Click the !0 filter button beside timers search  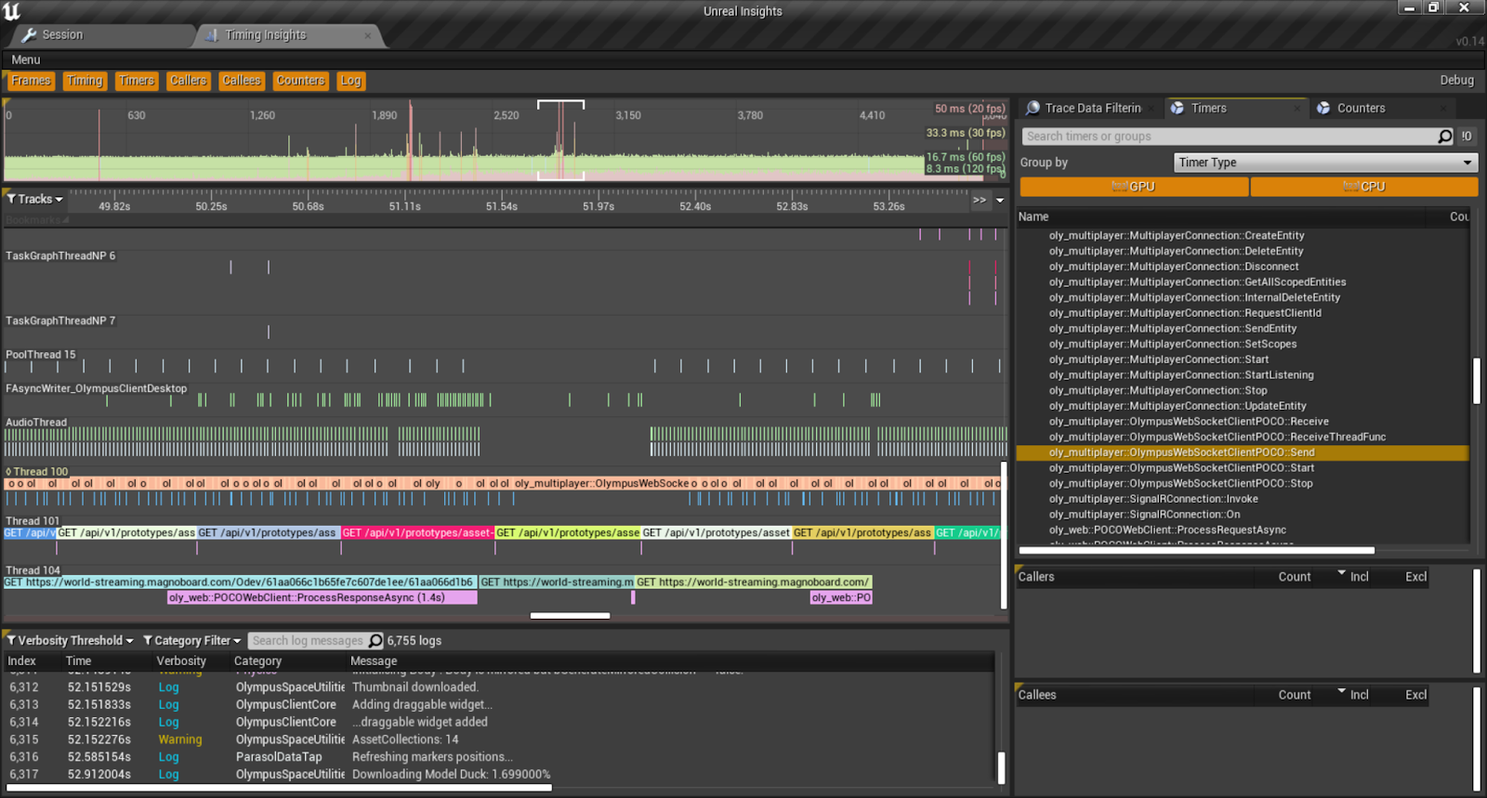(x=1467, y=136)
